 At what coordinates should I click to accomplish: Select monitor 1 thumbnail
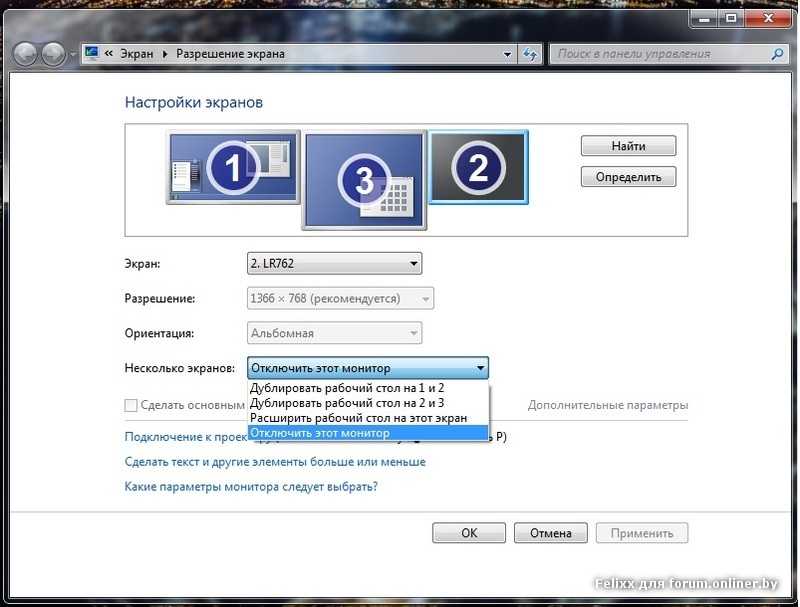(x=233, y=167)
